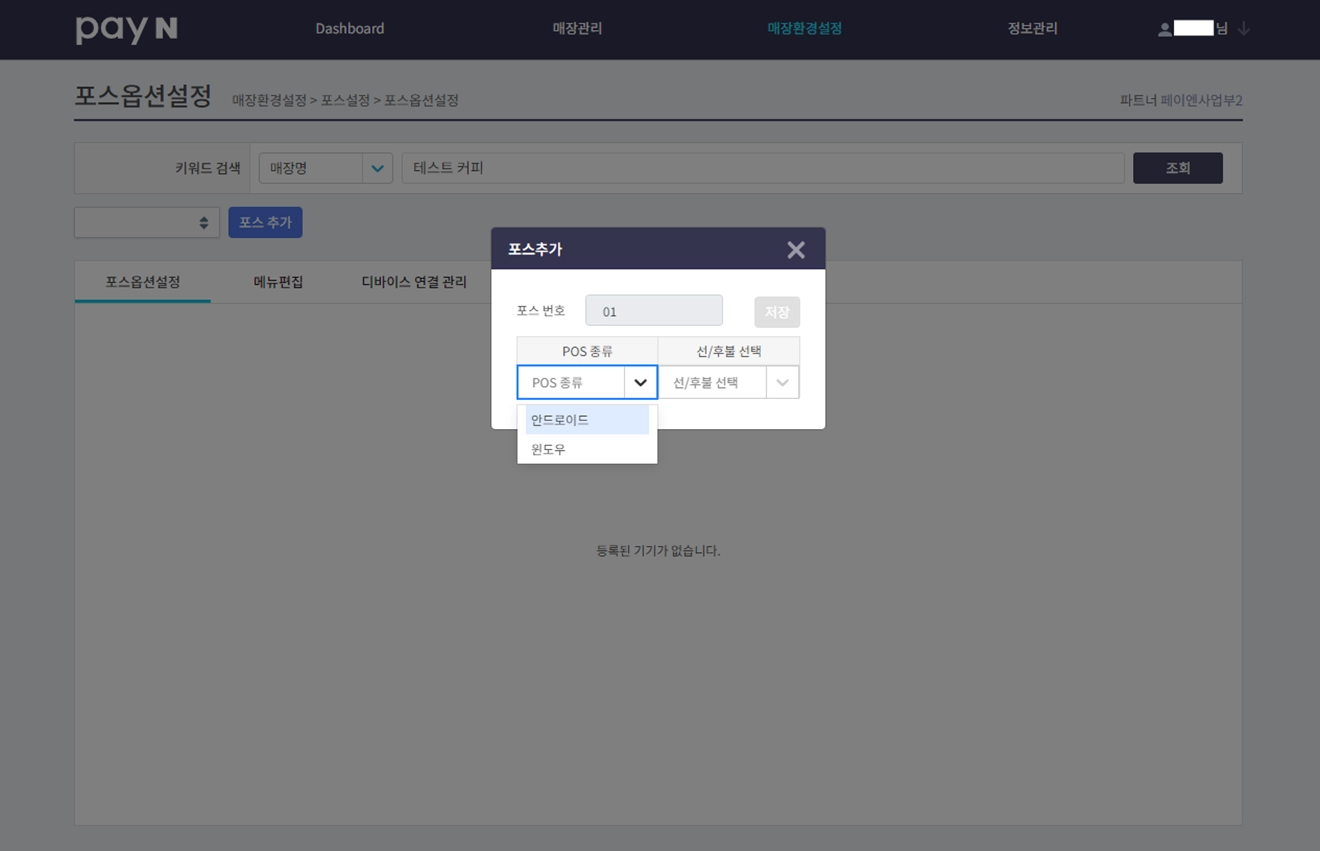Select 안드로이드 from POS type list

587,420
